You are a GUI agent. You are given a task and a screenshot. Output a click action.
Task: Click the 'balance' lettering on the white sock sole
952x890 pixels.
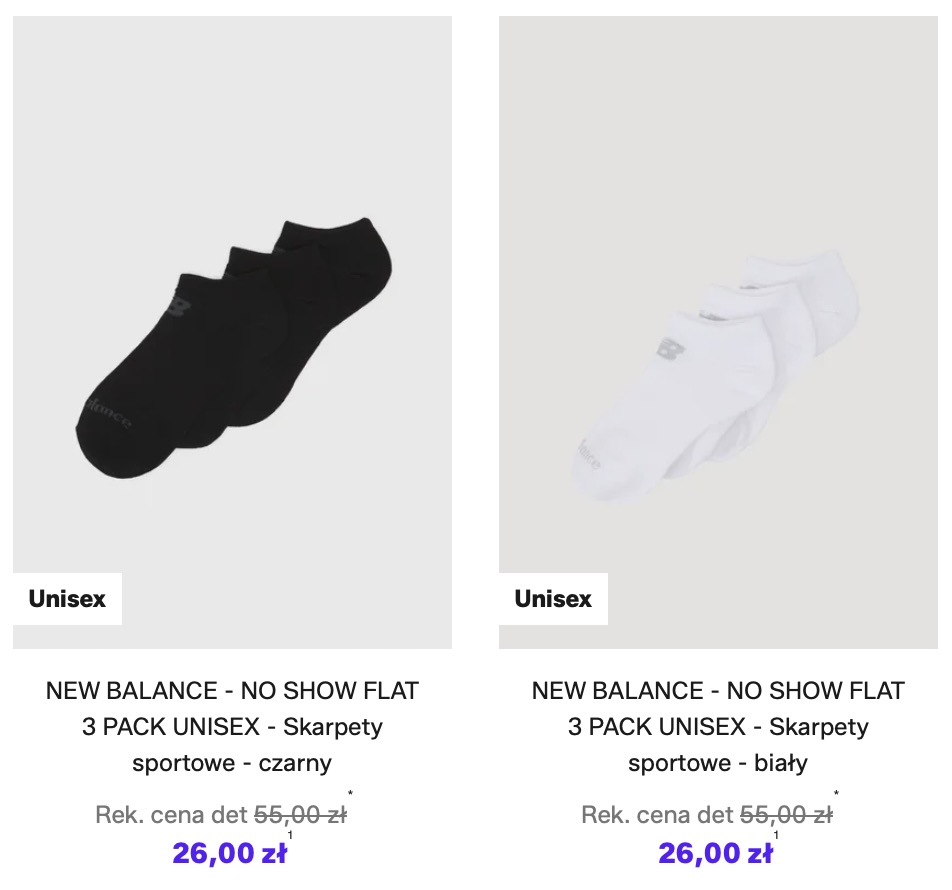point(589,454)
